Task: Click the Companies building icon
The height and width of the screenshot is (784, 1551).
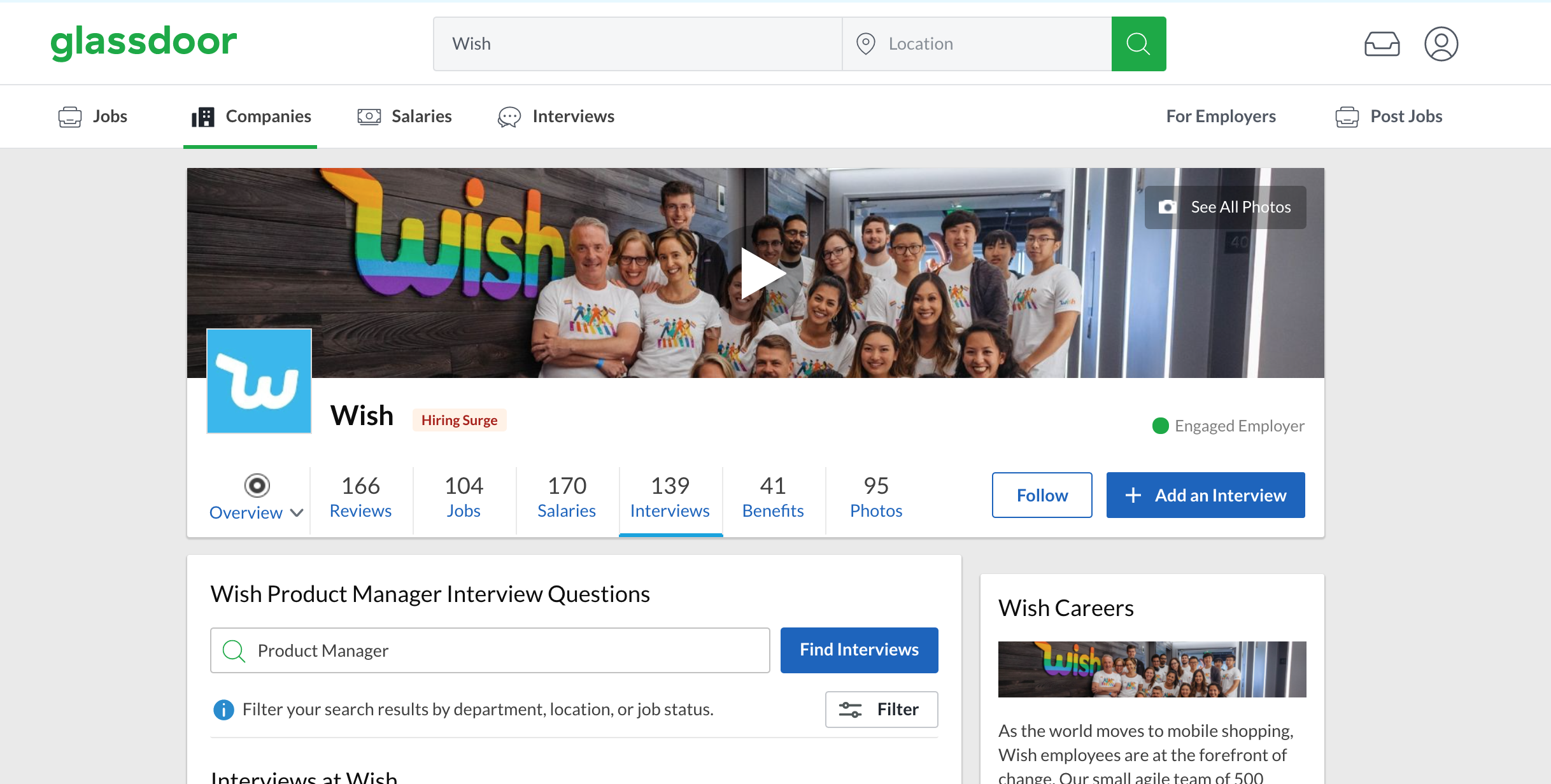Action: [203, 117]
